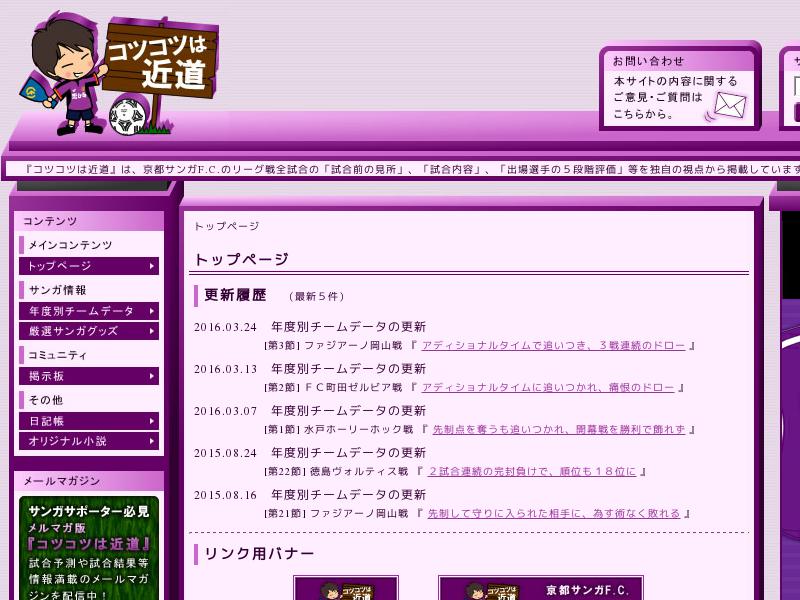Click the arrow on the 年度別チームデータ menu item

(x=152, y=311)
